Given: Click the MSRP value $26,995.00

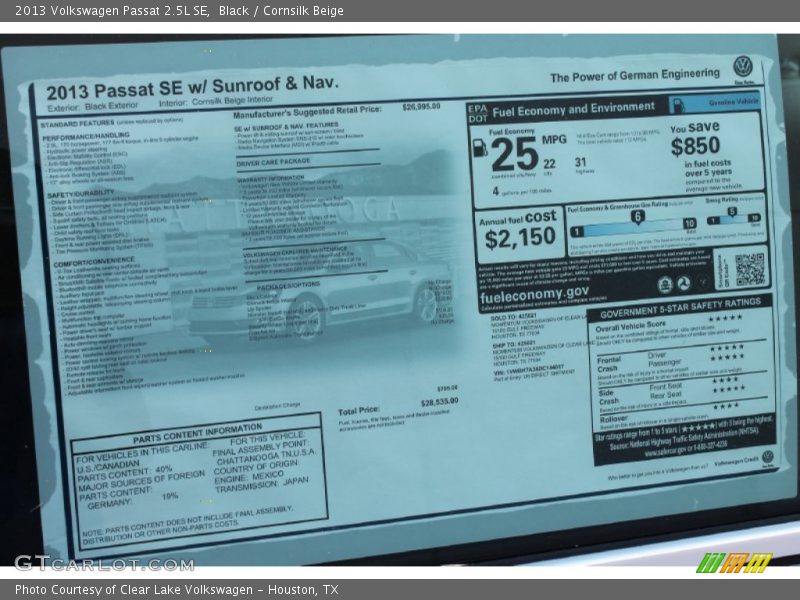Looking at the screenshot, I should click(421, 107).
